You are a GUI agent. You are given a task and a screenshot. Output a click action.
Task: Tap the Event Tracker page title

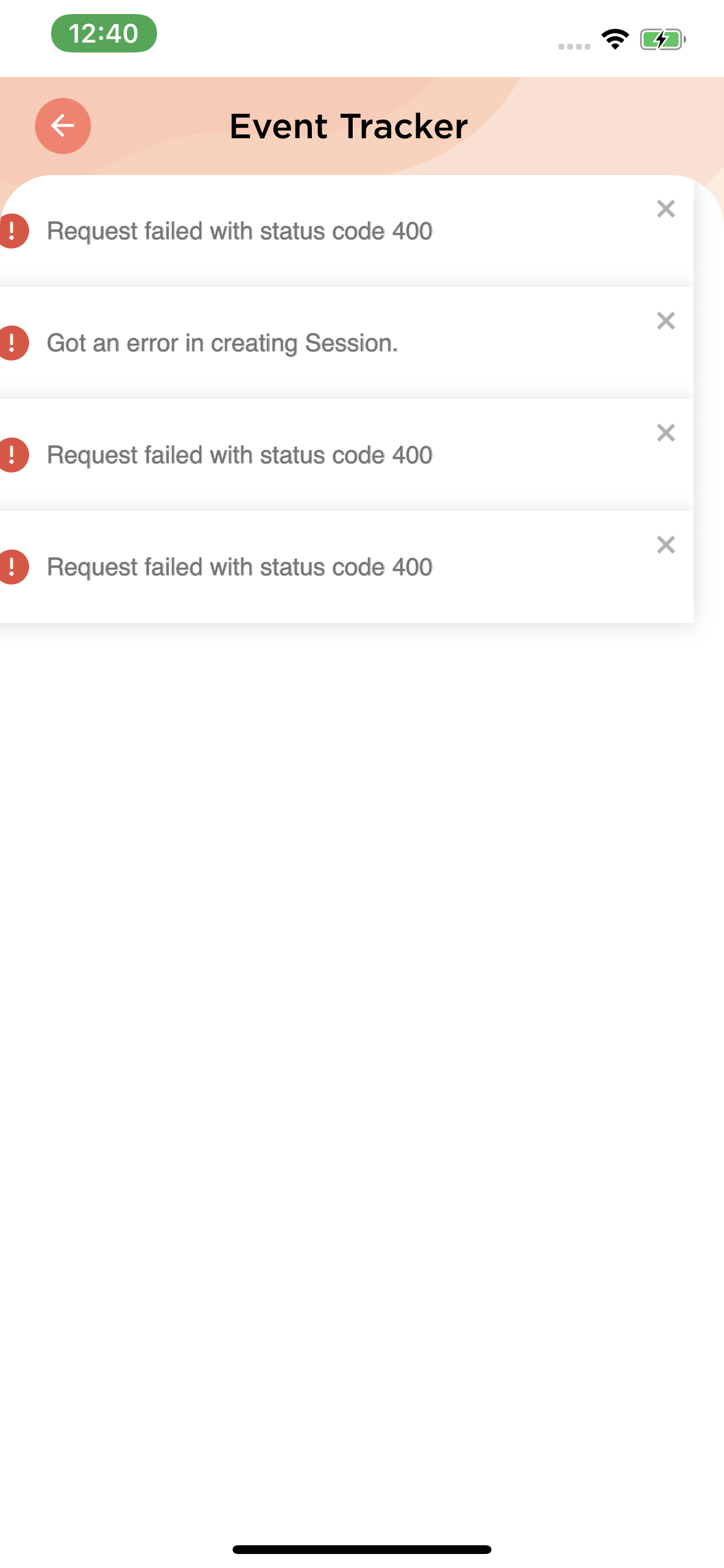349,127
